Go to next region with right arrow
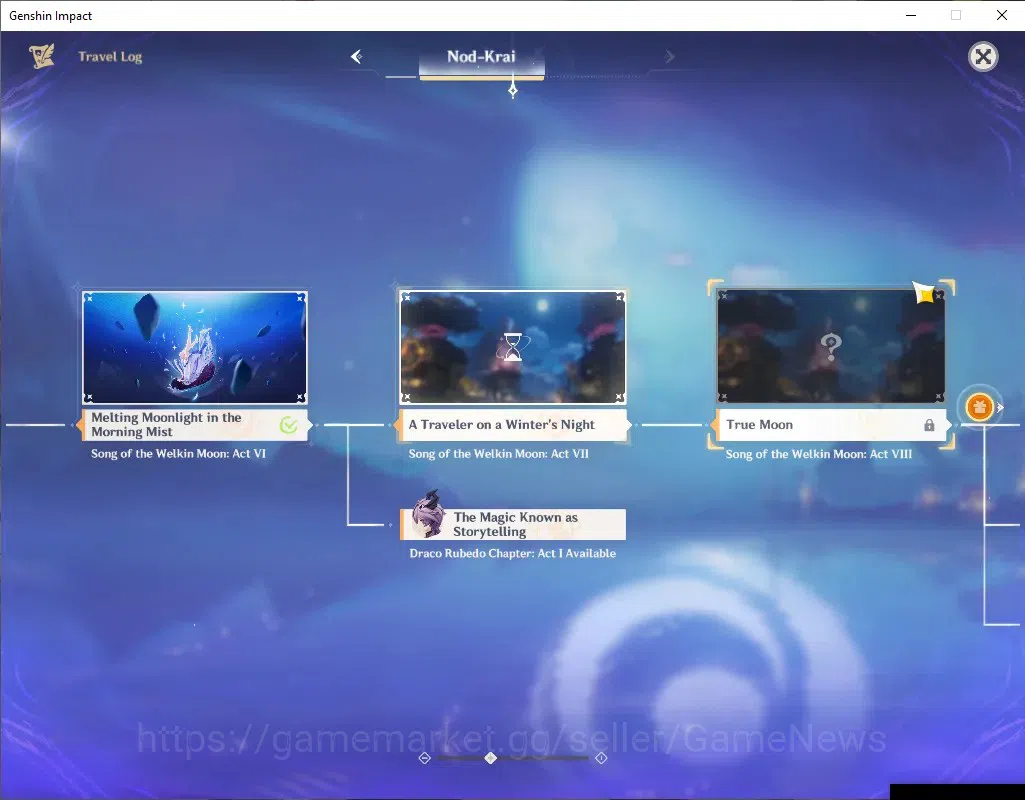This screenshot has height=800, width=1025. click(669, 57)
